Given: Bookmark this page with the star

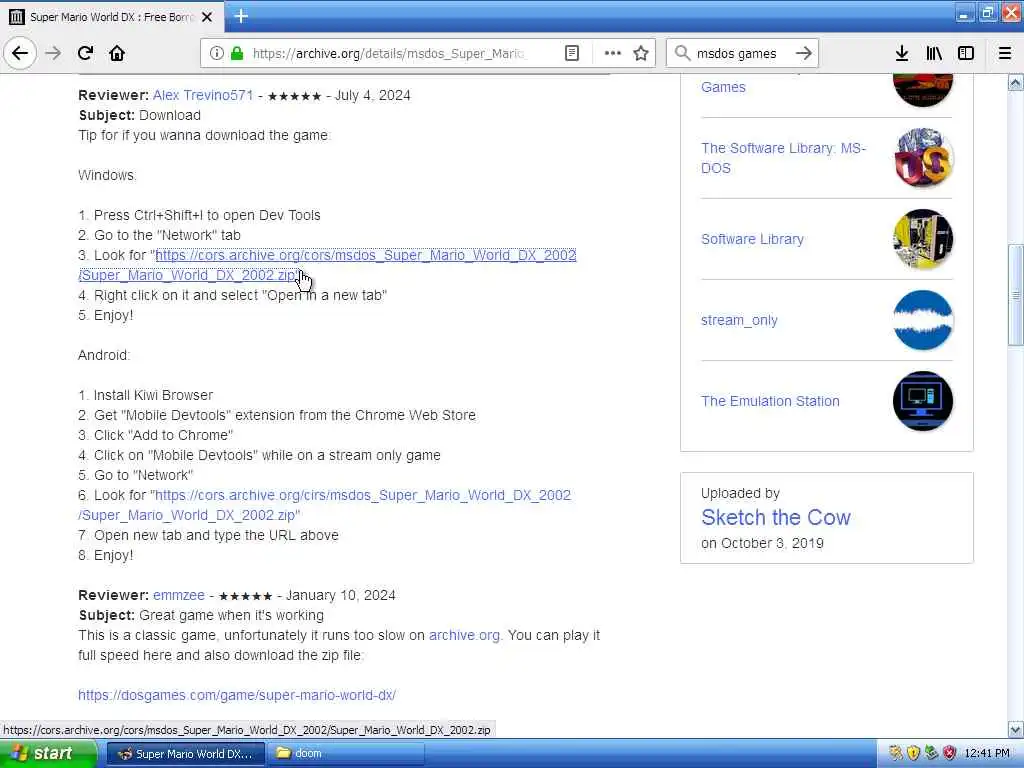Looking at the screenshot, I should coord(641,53).
